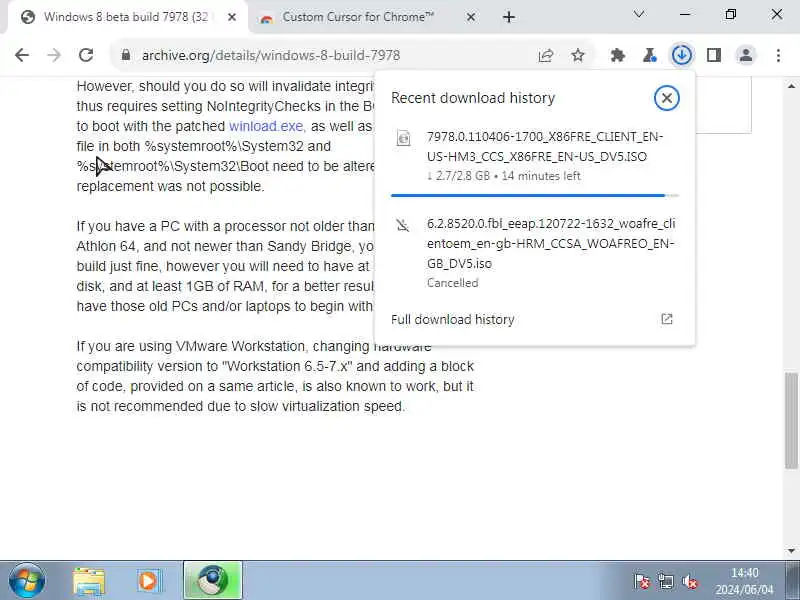Click the 14 minutes left status text
Viewport: 800px width, 600px height.
[x=541, y=176]
